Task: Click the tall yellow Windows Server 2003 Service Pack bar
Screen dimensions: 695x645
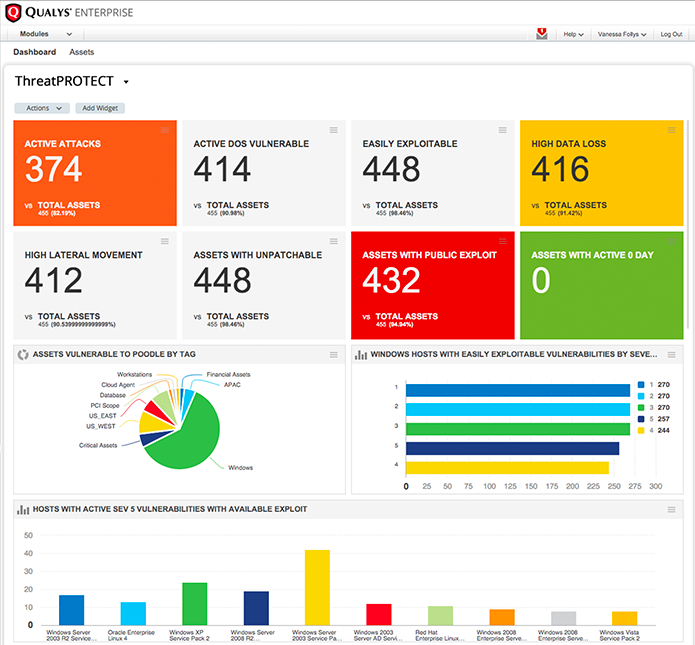Action: click(x=317, y=587)
